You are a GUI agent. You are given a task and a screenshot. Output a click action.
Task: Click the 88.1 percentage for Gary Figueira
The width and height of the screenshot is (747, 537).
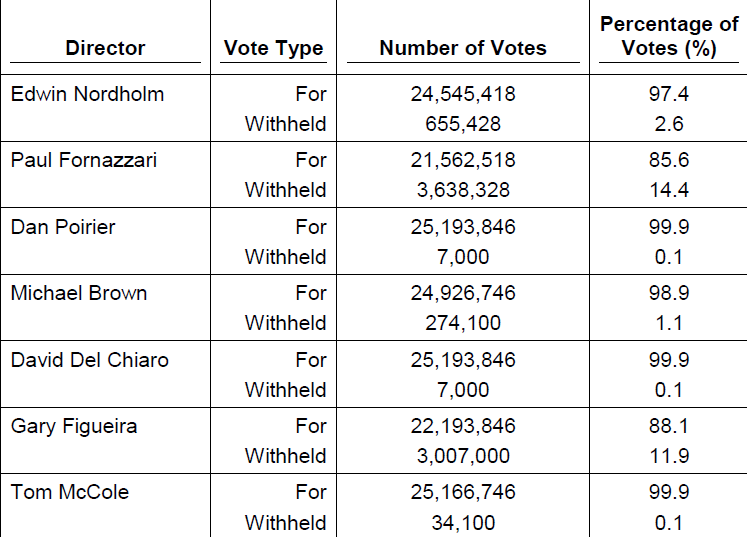[669, 426]
